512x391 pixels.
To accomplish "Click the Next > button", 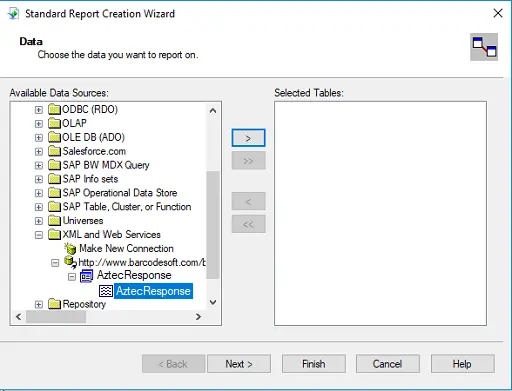I will pos(239,364).
